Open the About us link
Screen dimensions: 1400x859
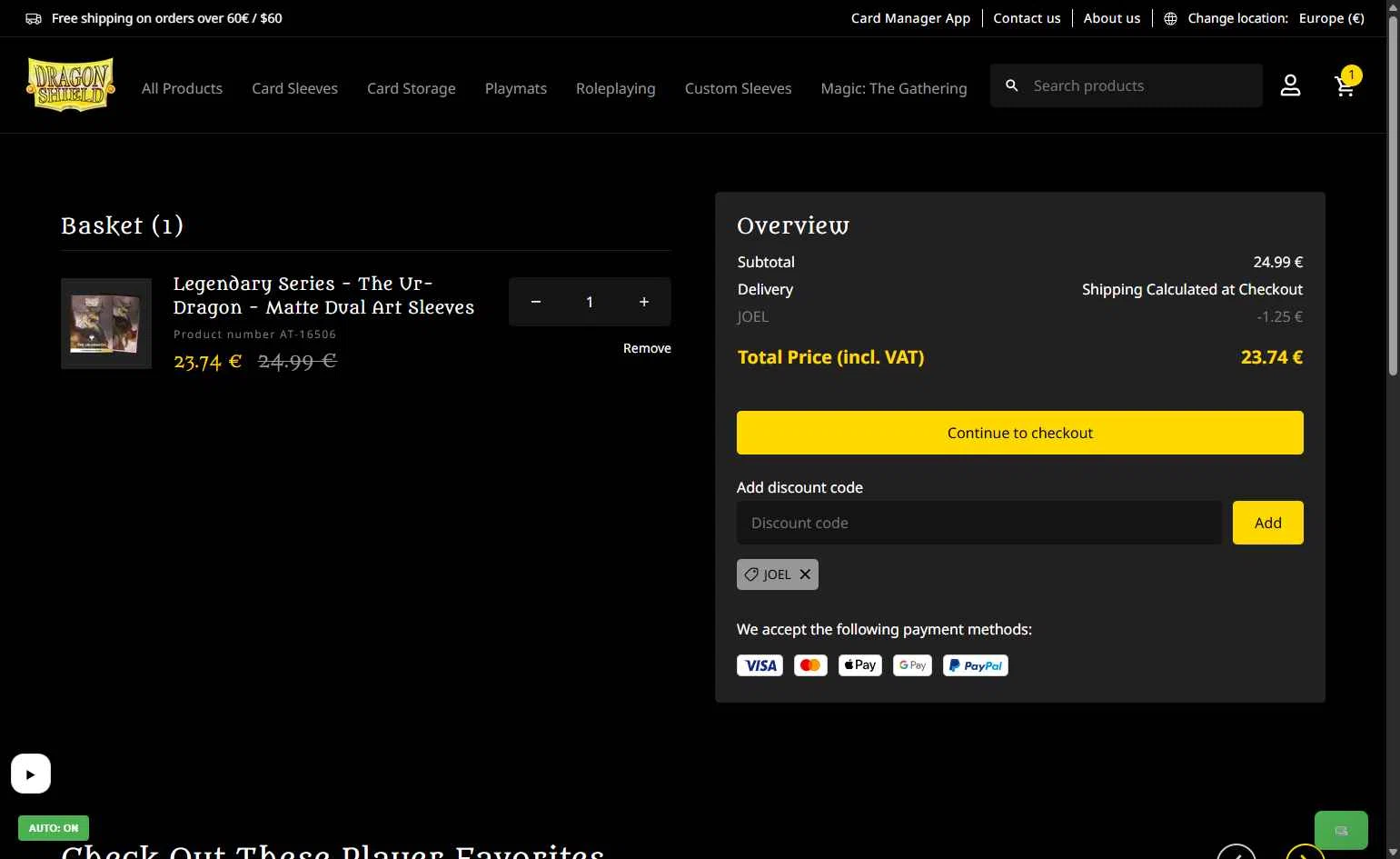(1112, 18)
